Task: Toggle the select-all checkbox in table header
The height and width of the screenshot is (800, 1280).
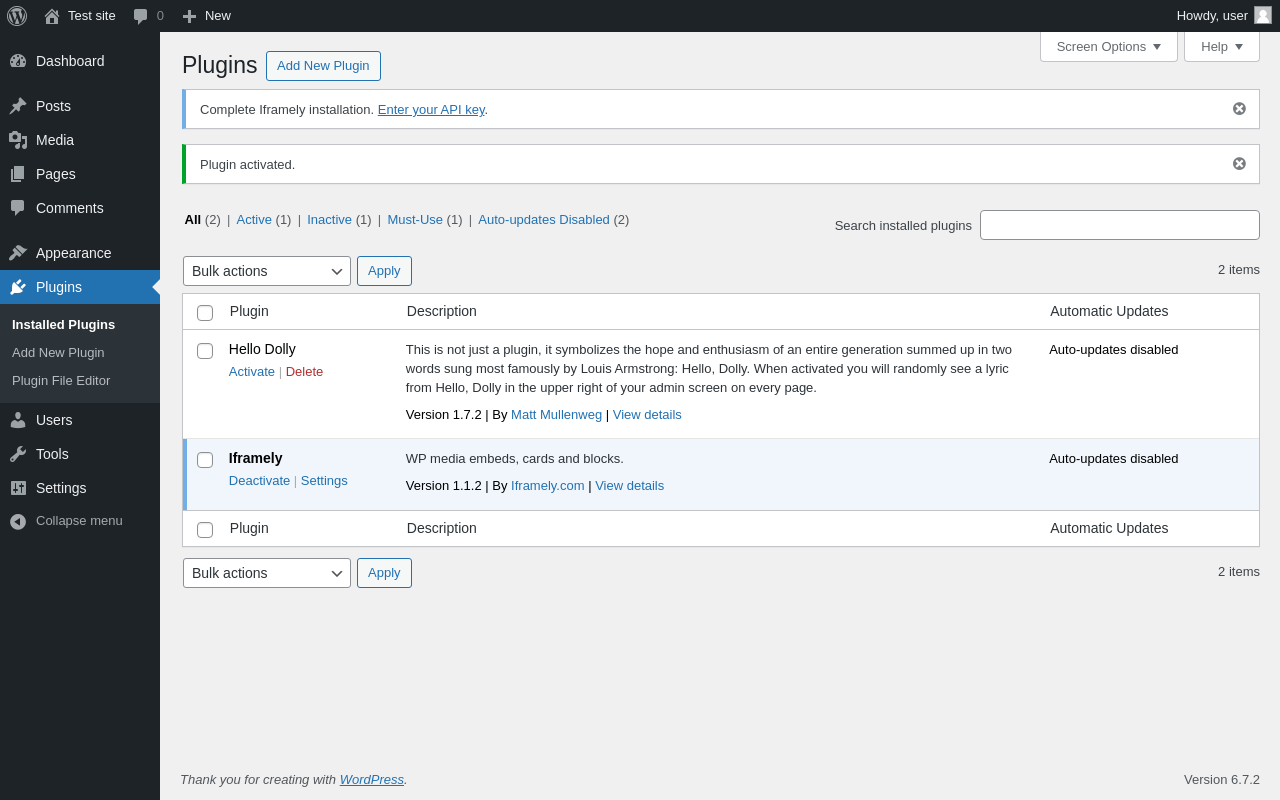Action: (205, 313)
